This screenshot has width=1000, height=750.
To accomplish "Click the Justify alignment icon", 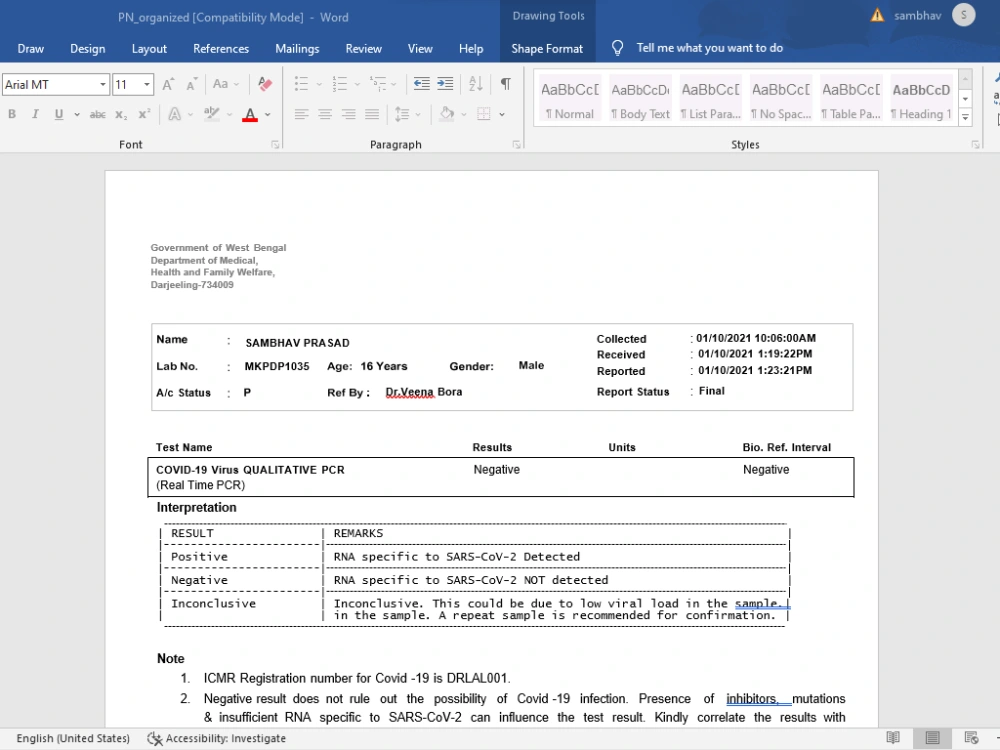I will (372, 114).
